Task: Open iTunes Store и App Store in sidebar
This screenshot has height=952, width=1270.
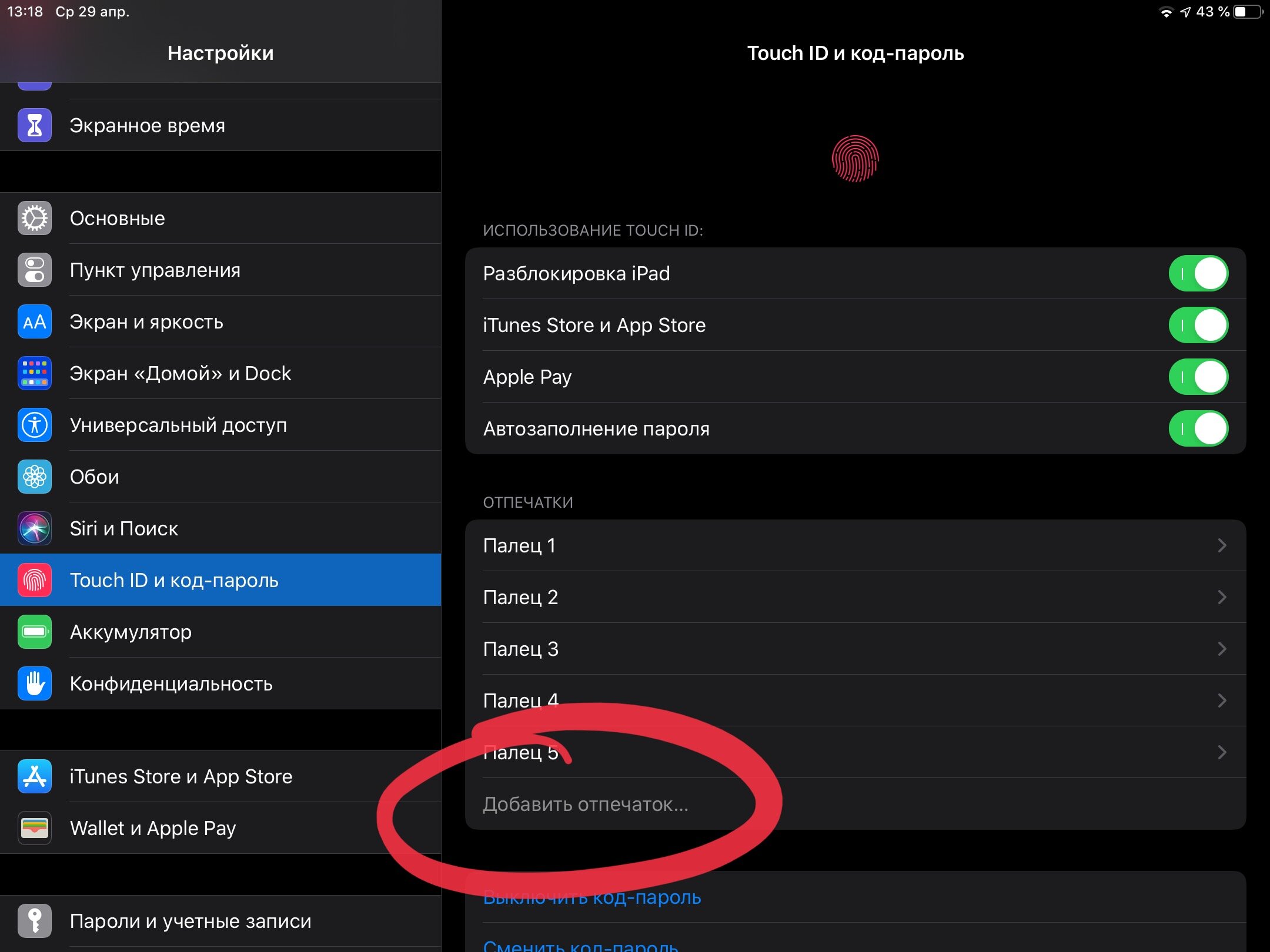Action: 220,777
